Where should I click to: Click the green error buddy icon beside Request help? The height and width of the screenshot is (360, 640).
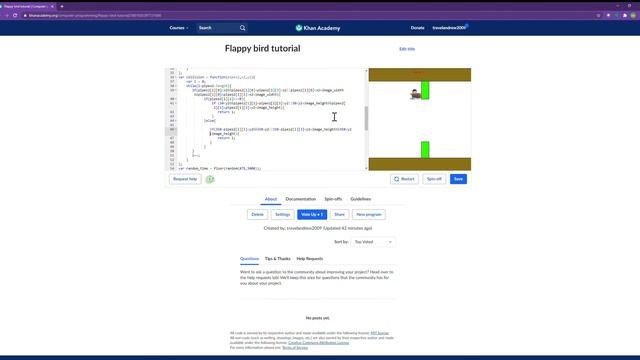tap(210, 179)
